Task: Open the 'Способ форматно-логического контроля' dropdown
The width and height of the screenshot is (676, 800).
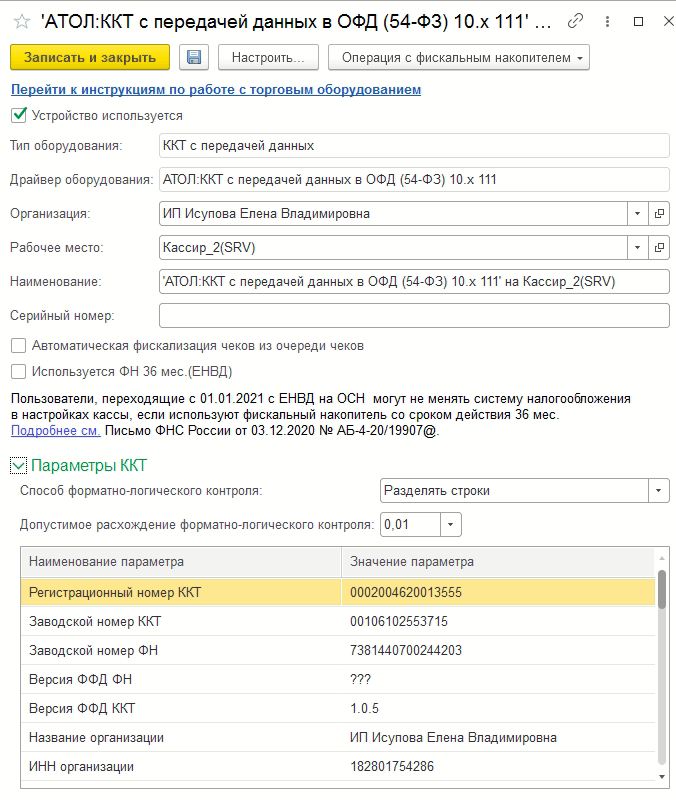Action: [658, 491]
